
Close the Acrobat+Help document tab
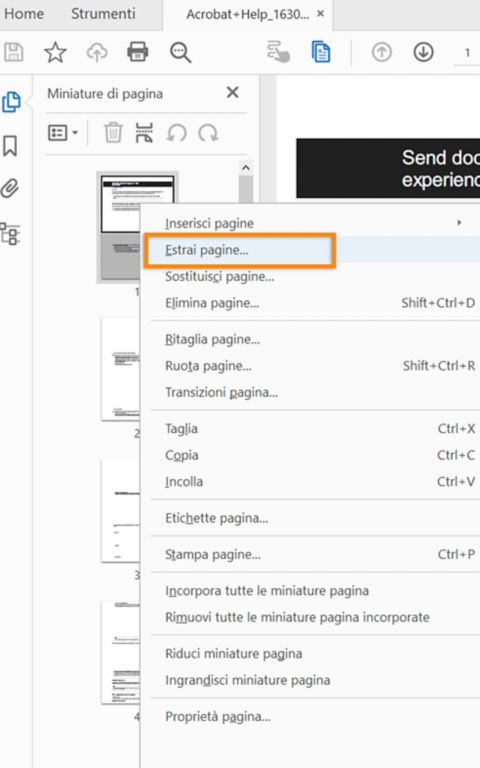point(320,14)
